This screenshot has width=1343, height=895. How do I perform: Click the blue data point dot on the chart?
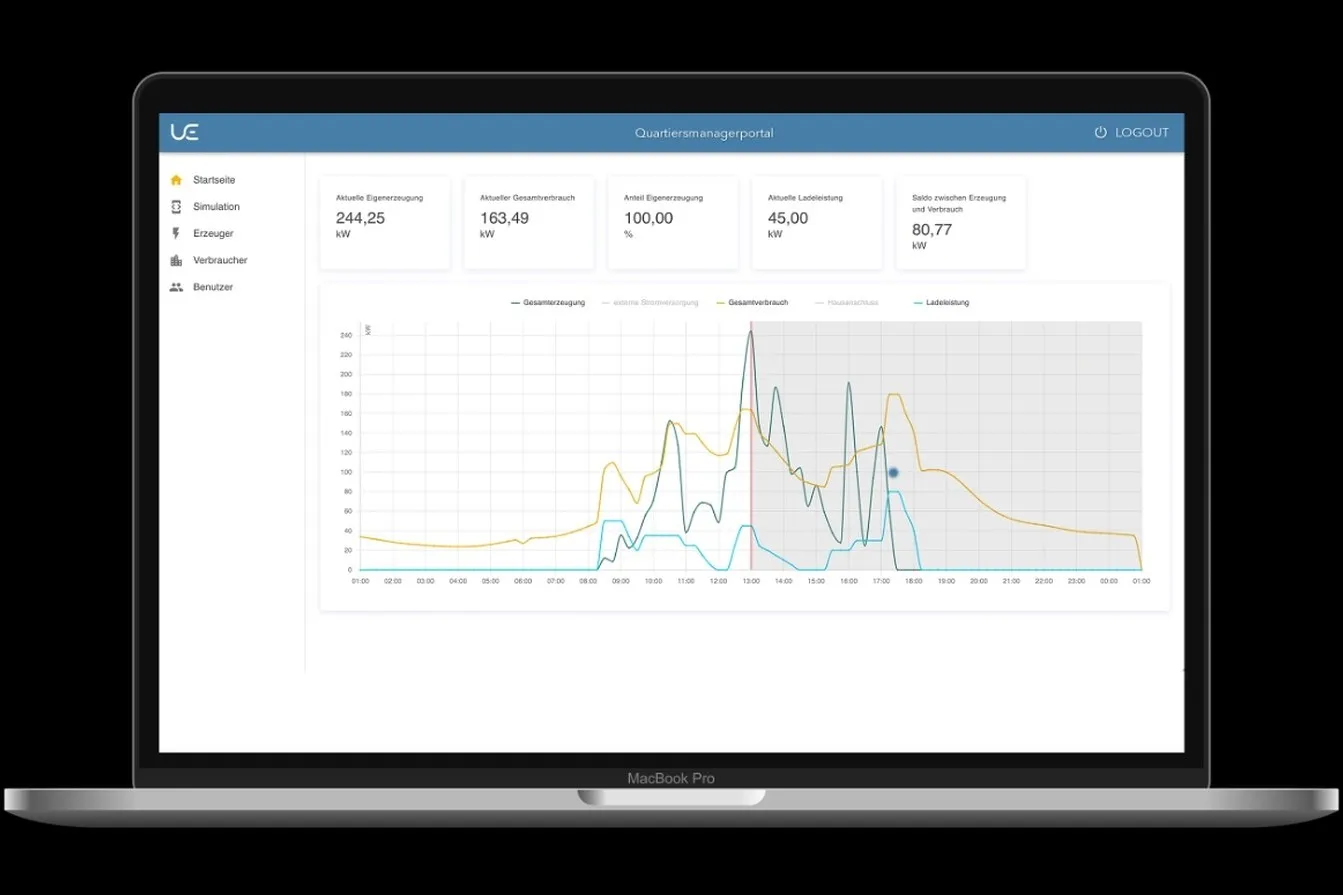pos(893,472)
